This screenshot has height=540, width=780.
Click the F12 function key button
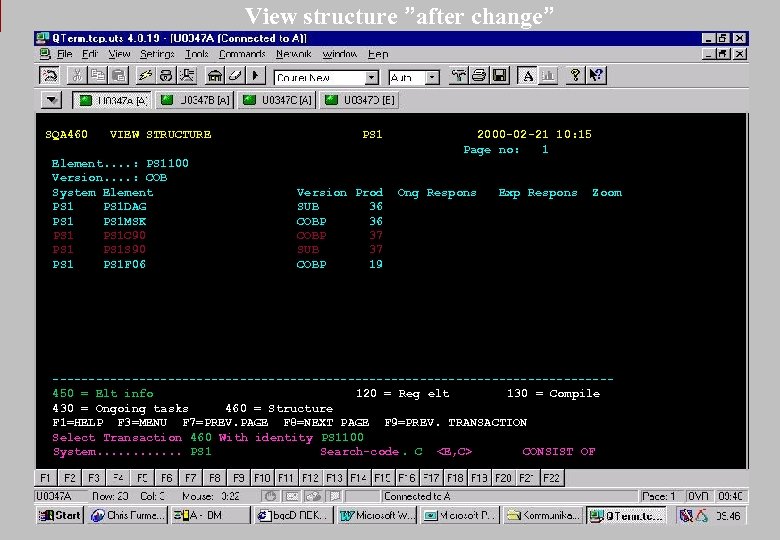pos(310,478)
